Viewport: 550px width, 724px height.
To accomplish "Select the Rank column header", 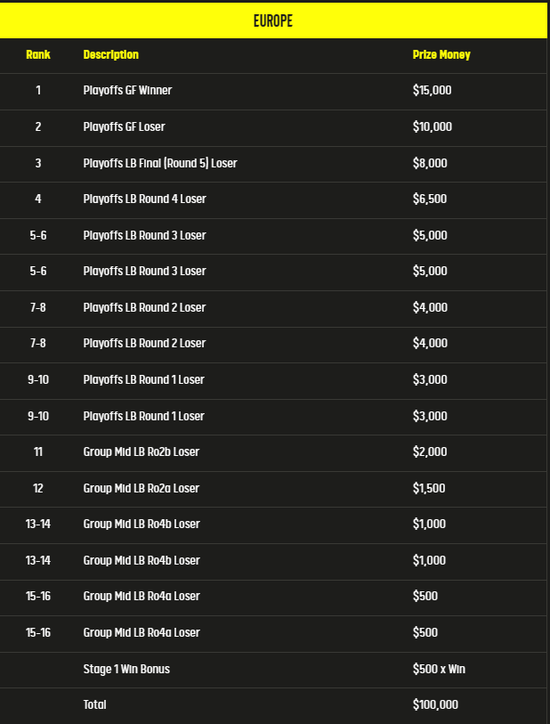I will (38, 55).
